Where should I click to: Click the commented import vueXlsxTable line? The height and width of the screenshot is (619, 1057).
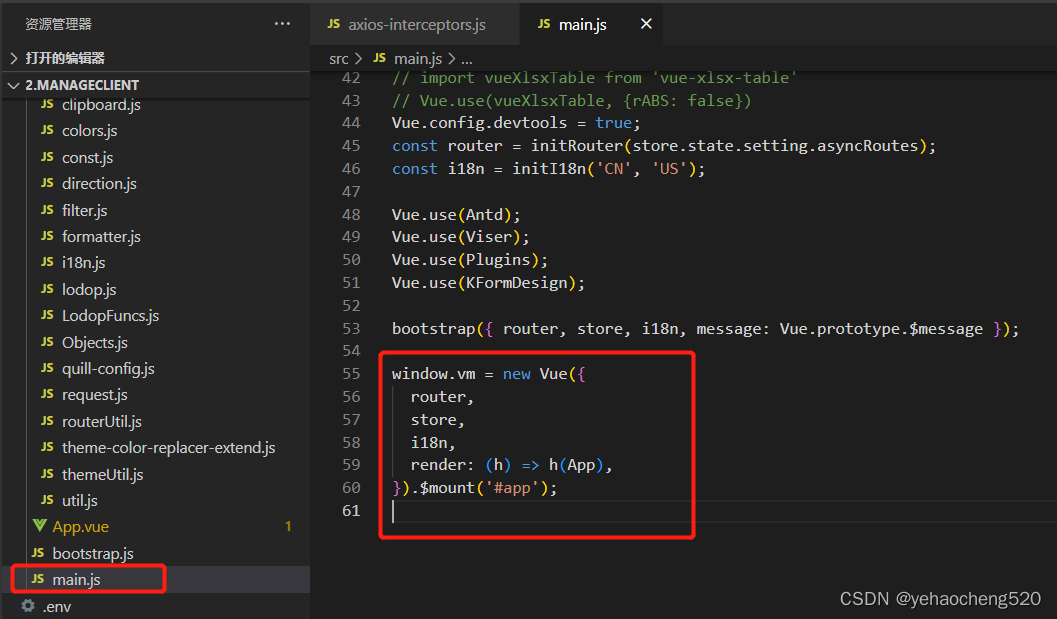[x=595, y=78]
